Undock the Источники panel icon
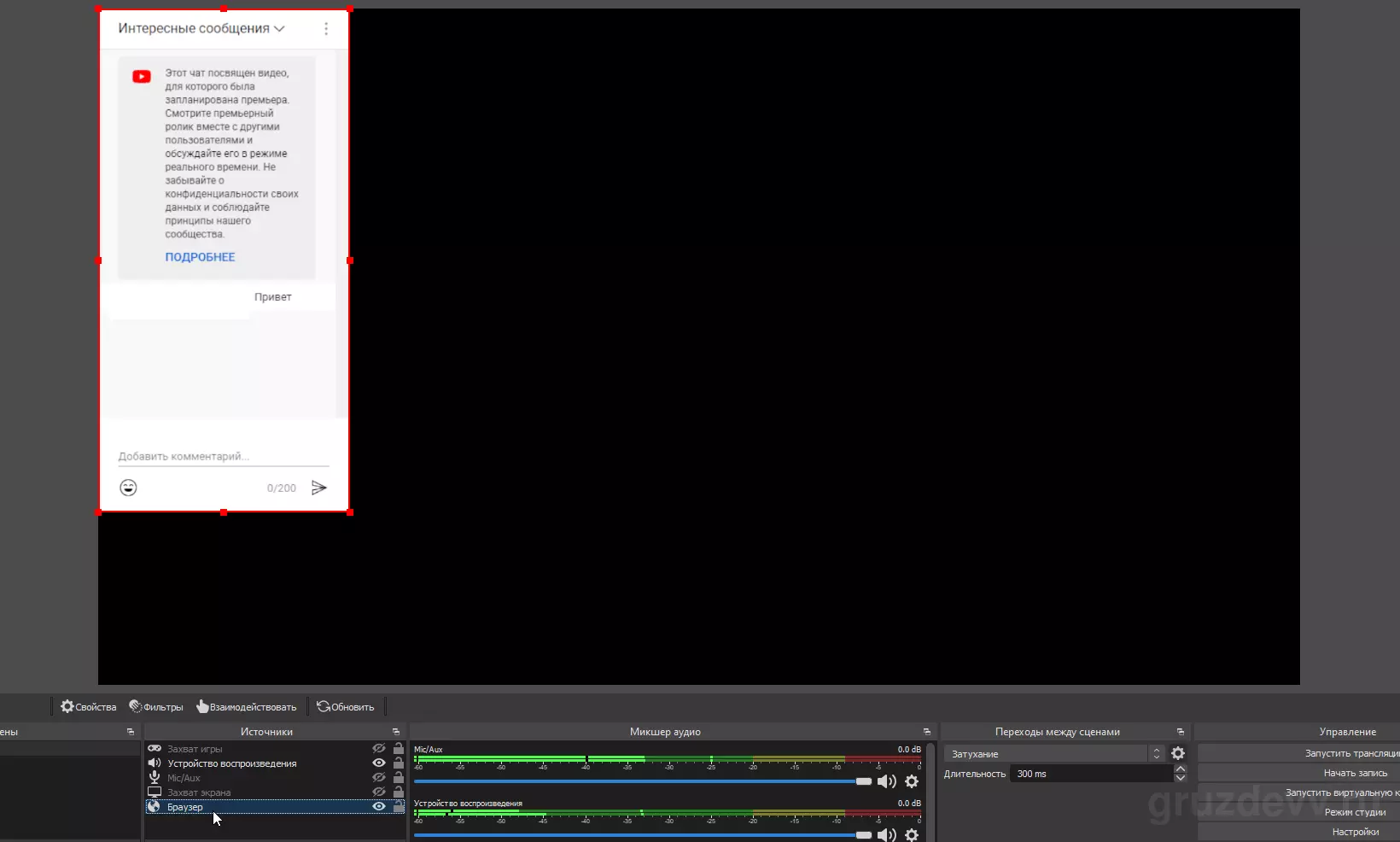1400x842 pixels. pyautogui.click(x=395, y=732)
